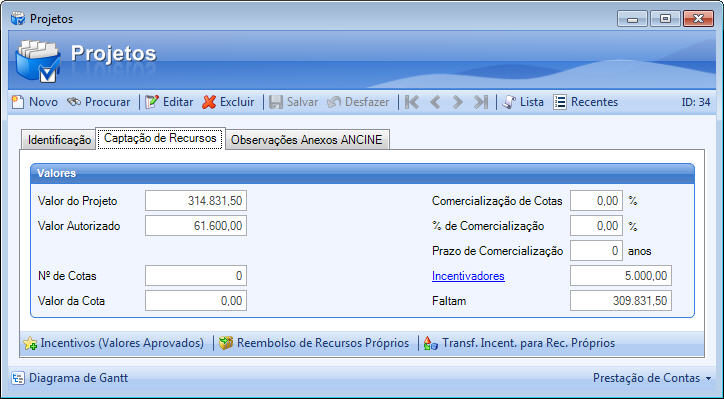Click Incentivadores value field 5.000,00
This screenshot has height=399, width=724.
621,276
